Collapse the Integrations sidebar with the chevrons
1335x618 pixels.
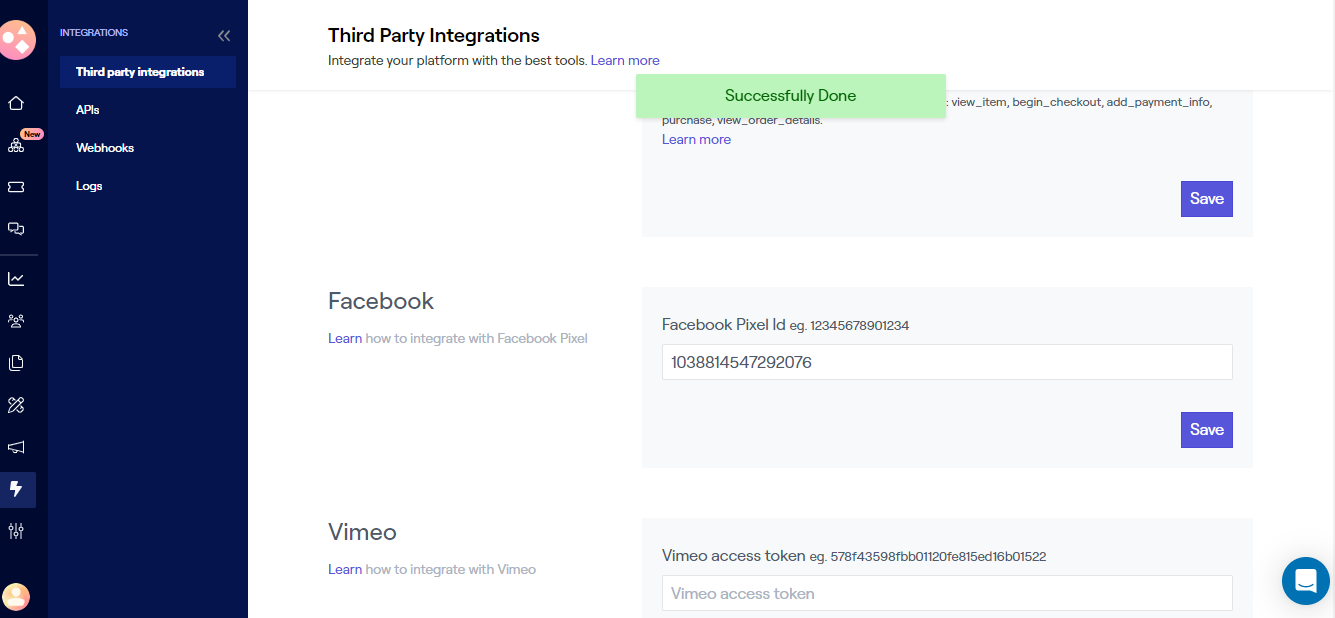tap(224, 34)
